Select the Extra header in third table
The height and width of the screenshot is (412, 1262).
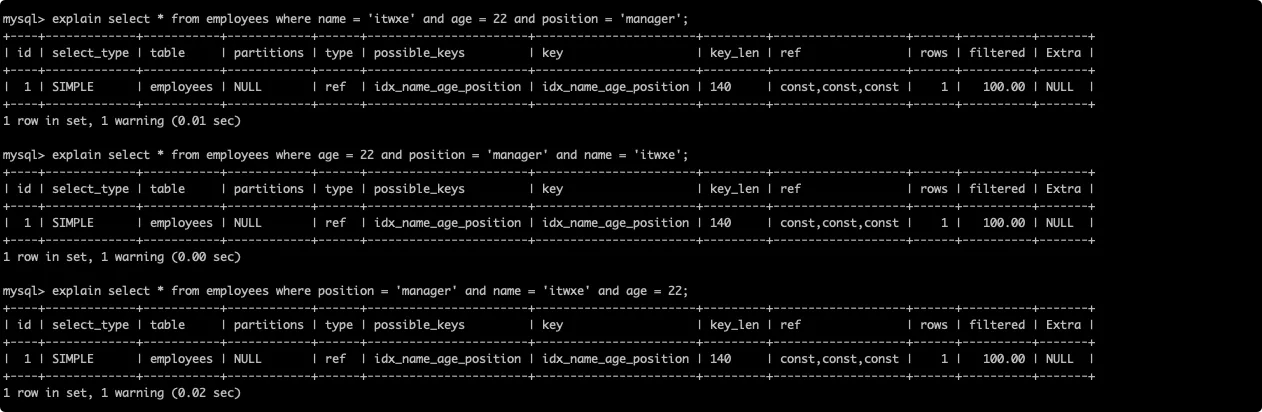tap(1063, 325)
